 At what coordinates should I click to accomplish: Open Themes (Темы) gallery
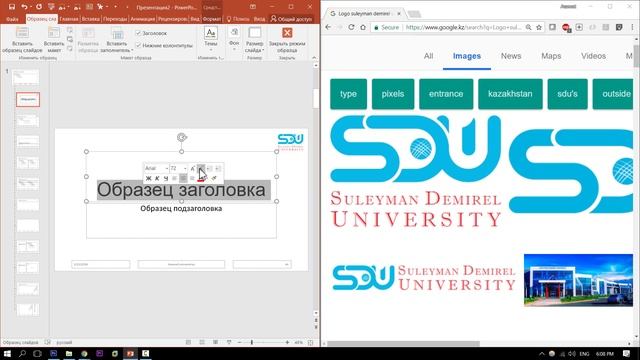click(211, 38)
